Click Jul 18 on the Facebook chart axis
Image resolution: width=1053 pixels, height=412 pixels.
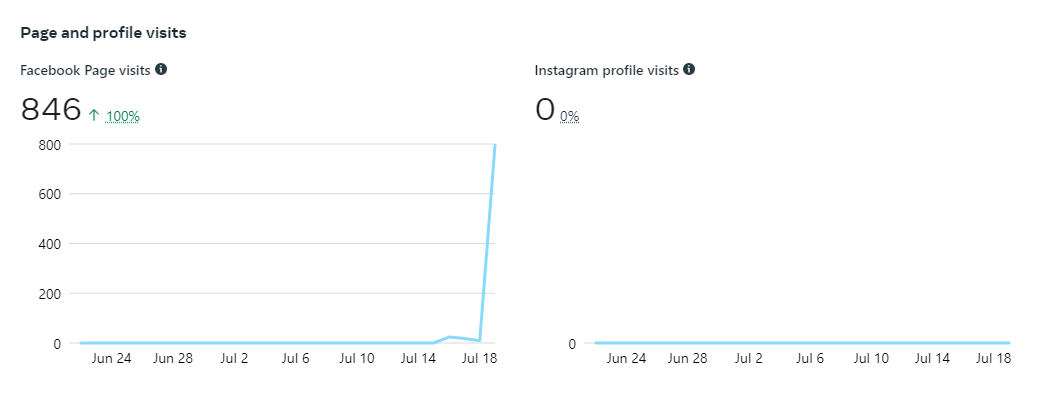point(480,358)
